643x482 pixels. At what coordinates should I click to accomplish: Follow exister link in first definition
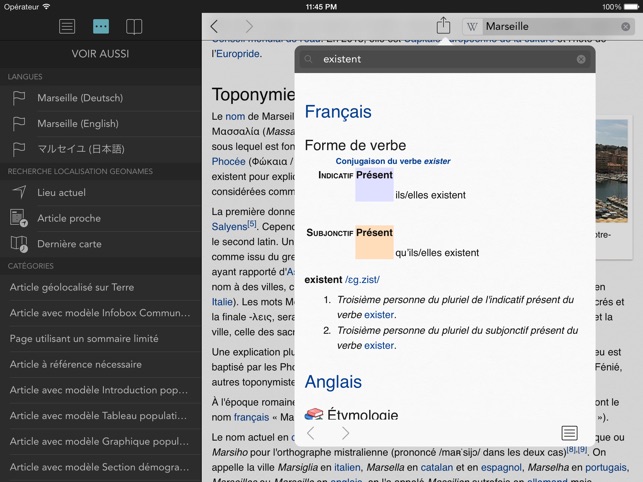pos(379,315)
